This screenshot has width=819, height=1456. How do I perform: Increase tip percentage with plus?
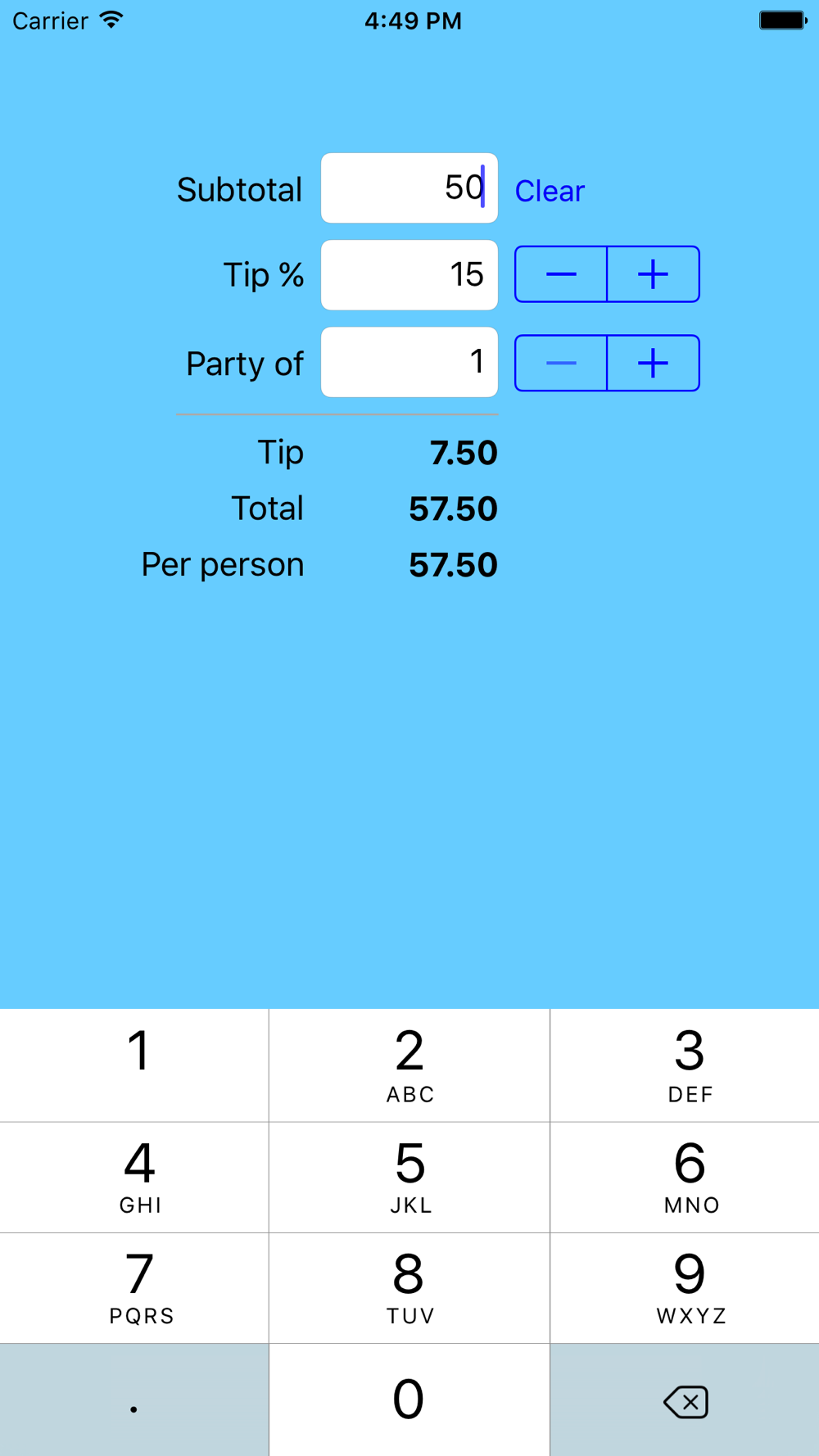(653, 274)
